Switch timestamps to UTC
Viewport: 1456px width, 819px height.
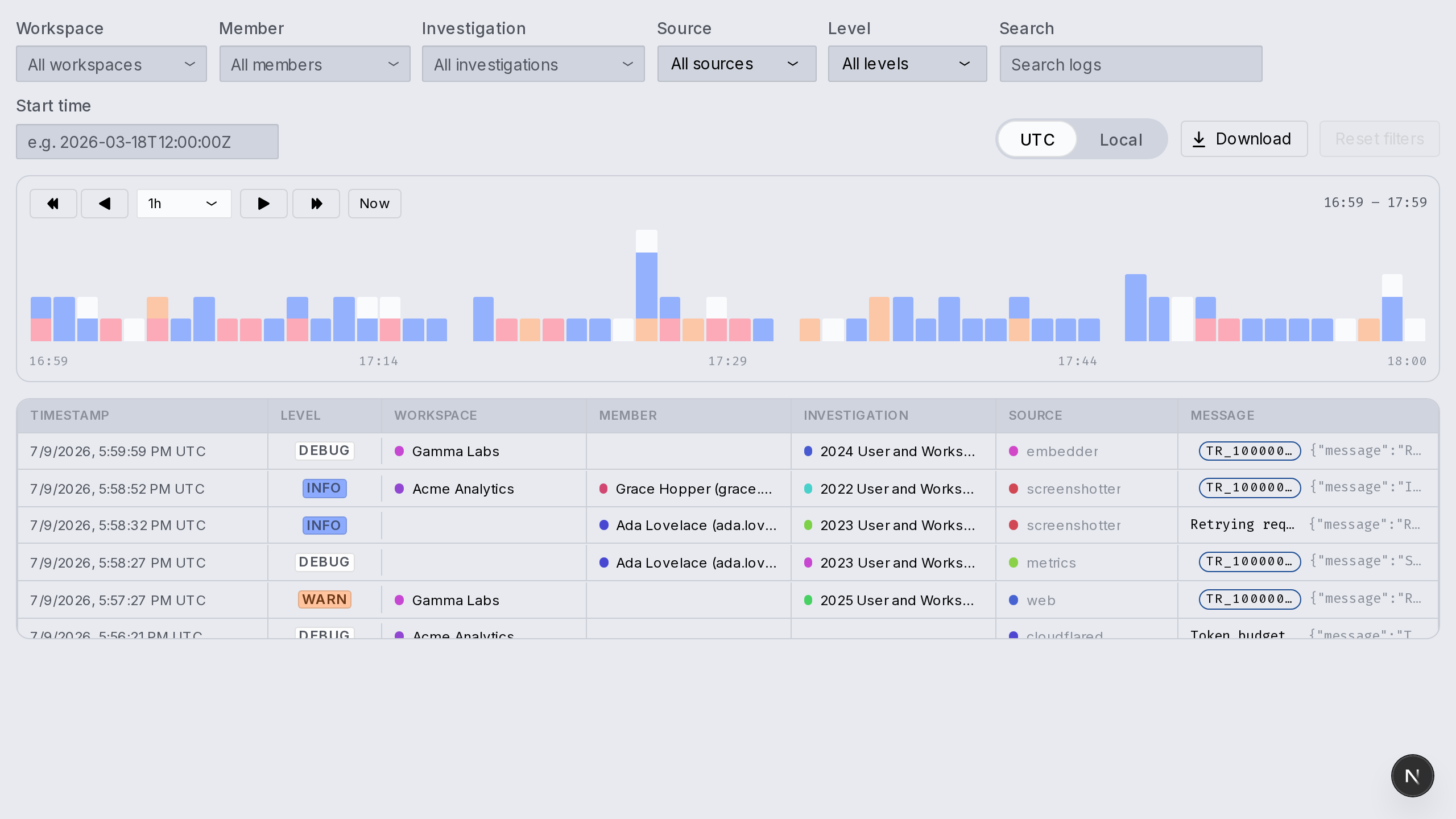(x=1037, y=139)
